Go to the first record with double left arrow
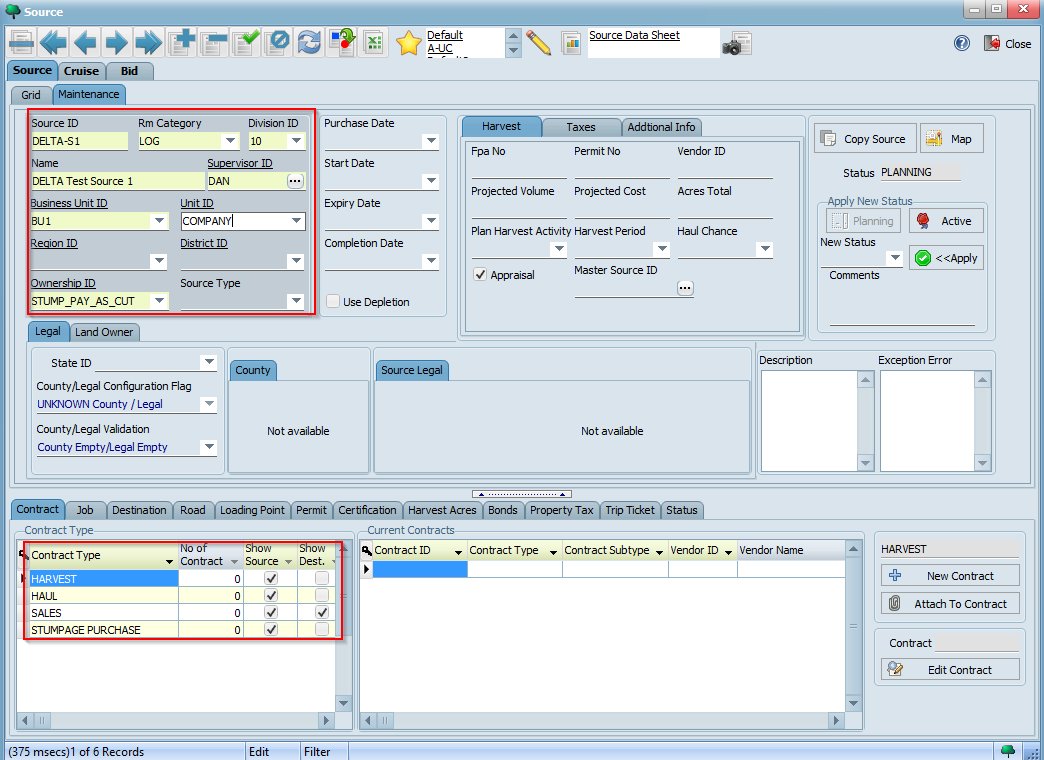 point(53,43)
